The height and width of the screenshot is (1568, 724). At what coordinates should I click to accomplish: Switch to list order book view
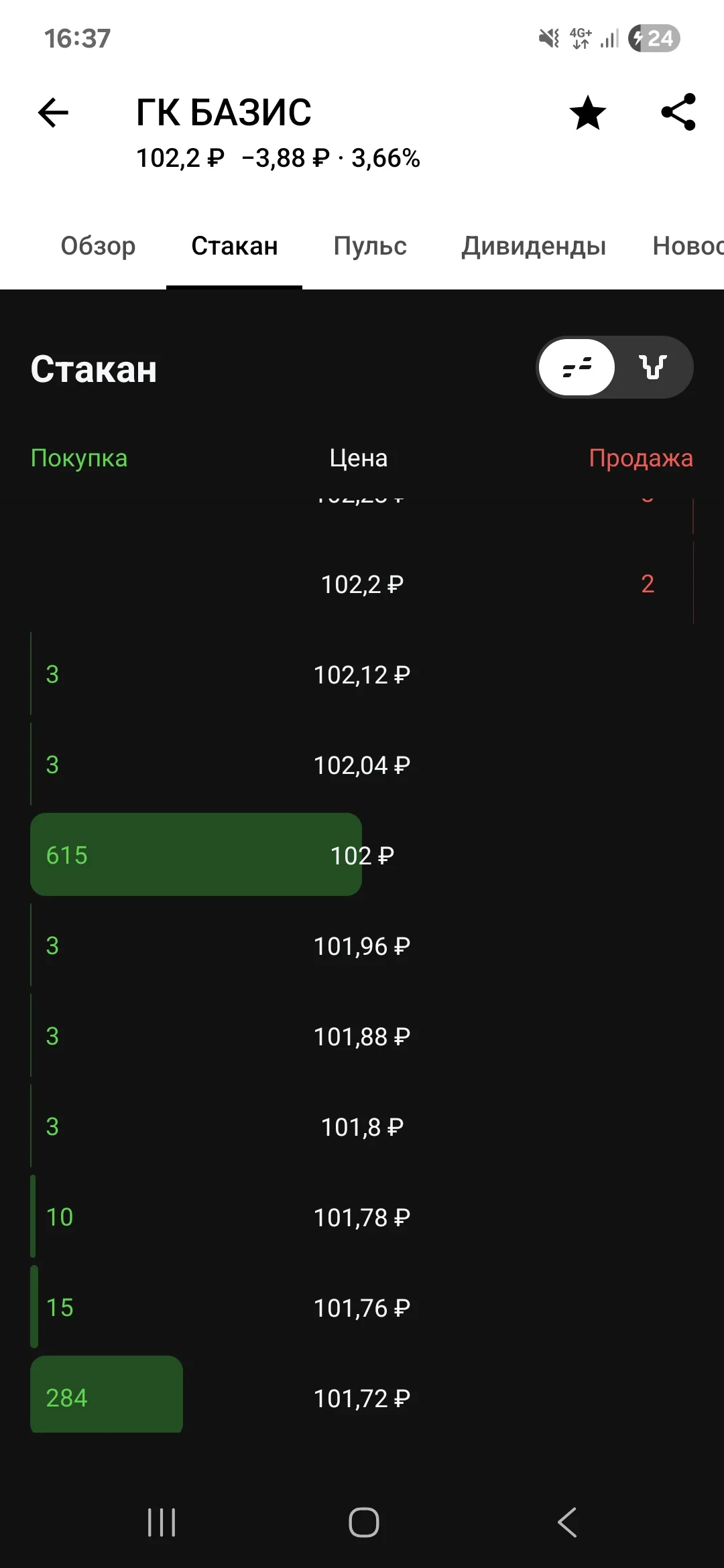tap(577, 367)
